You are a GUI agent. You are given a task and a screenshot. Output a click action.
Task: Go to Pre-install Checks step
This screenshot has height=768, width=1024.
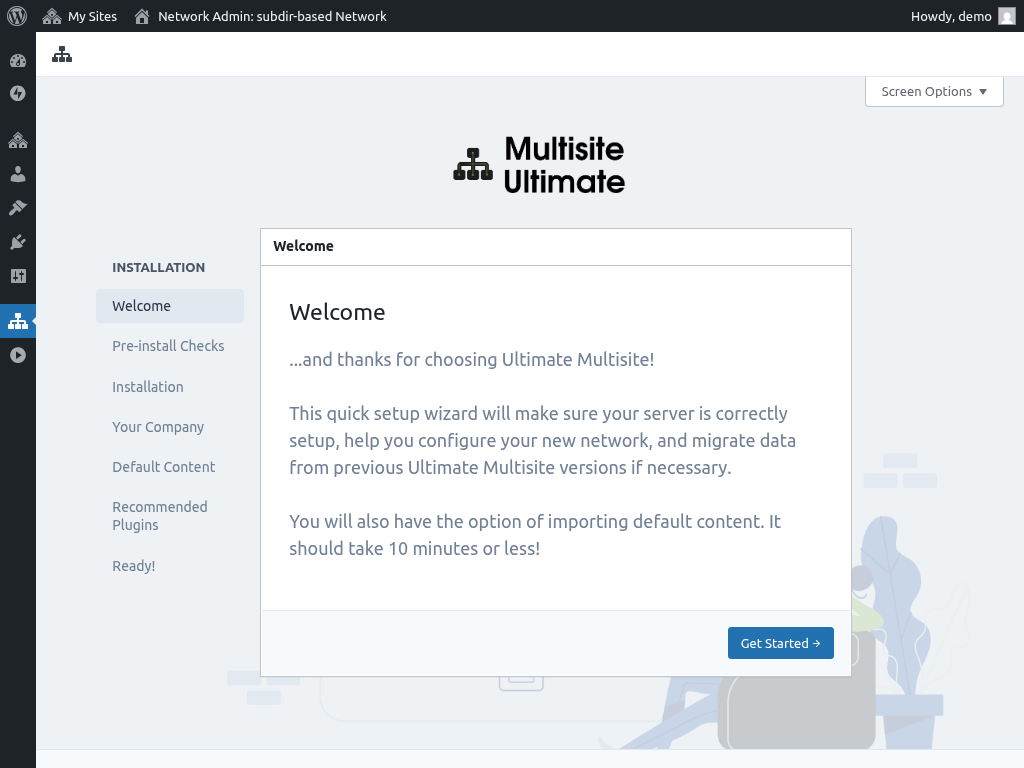tap(168, 346)
